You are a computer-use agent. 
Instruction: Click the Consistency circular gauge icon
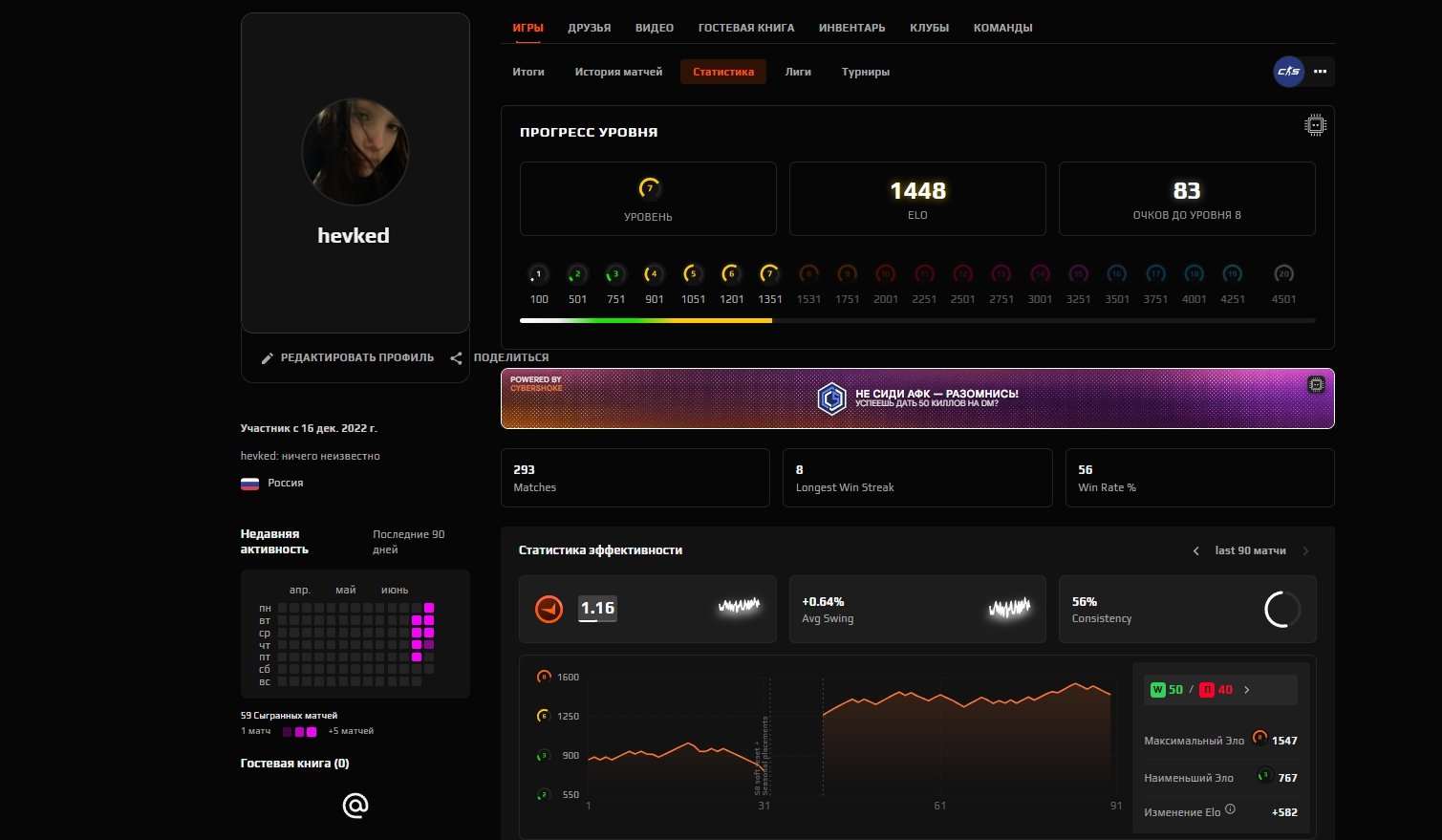[1282, 609]
